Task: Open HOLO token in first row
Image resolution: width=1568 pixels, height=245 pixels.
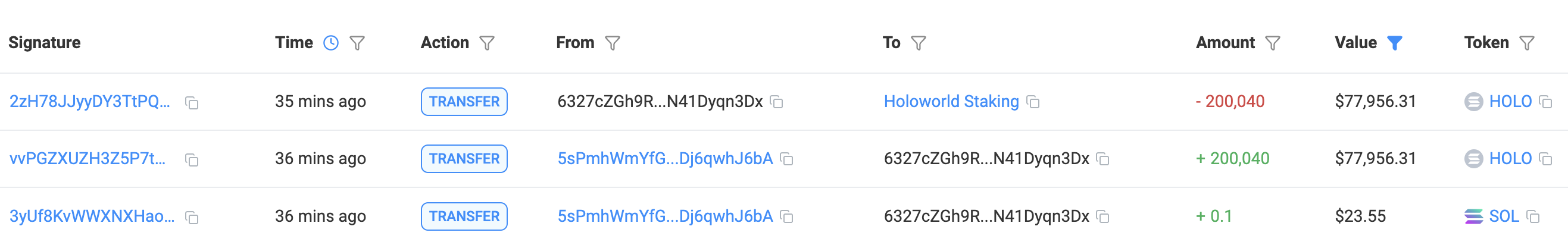Action: (x=1510, y=102)
